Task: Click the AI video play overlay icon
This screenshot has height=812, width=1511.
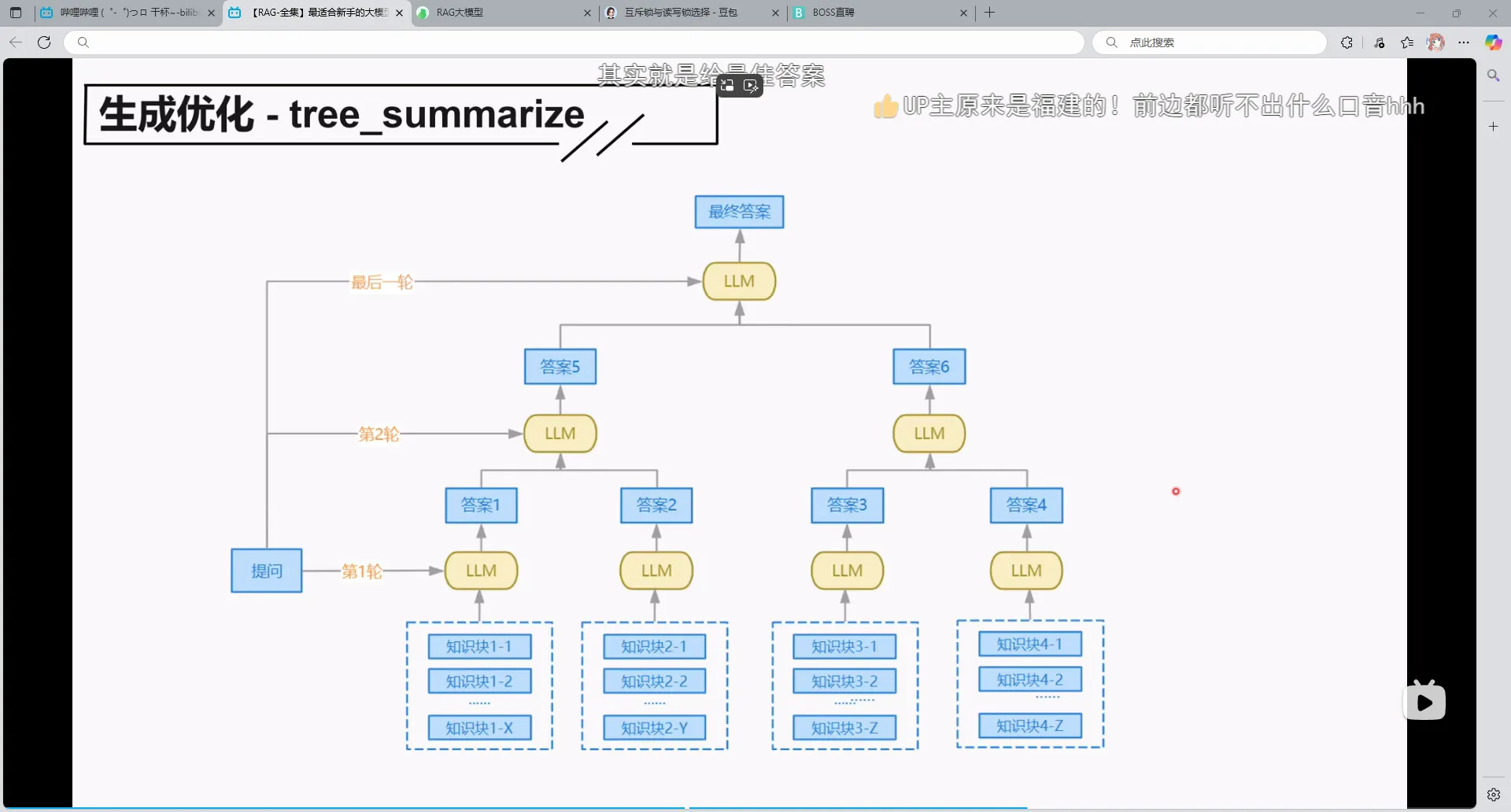Action: [751, 85]
